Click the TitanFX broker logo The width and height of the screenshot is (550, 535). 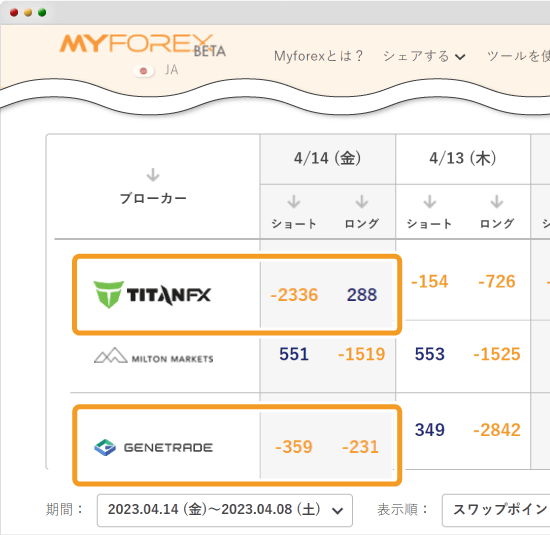152,295
